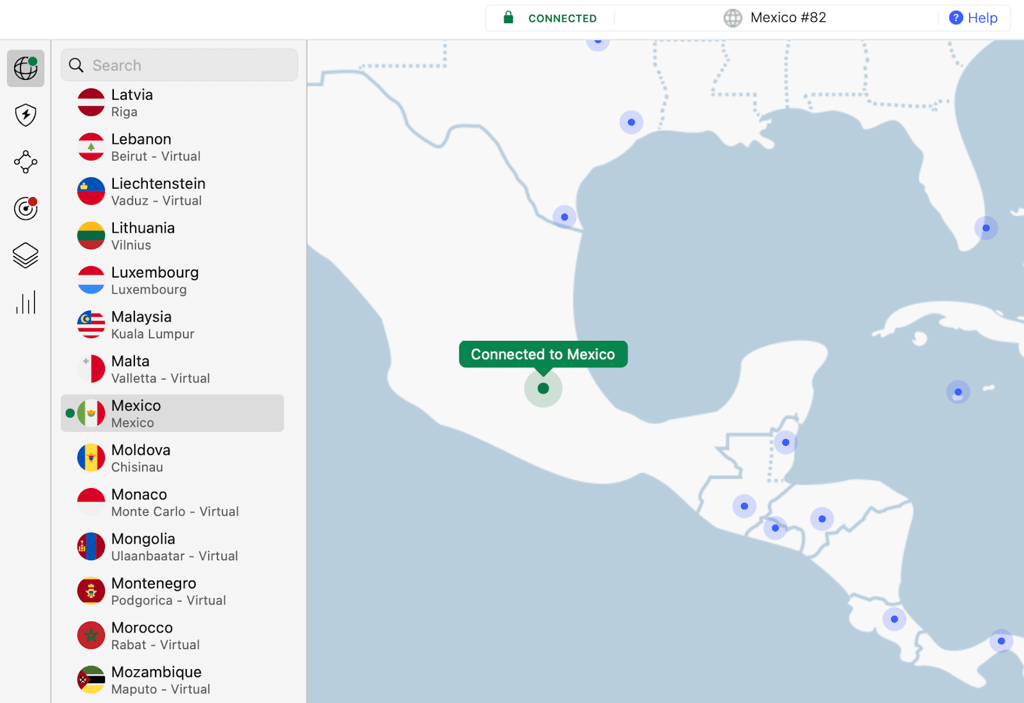The height and width of the screenshot is (703, 1024).
Task: Click the Mexico #82 server name
Action: (788, 18)
